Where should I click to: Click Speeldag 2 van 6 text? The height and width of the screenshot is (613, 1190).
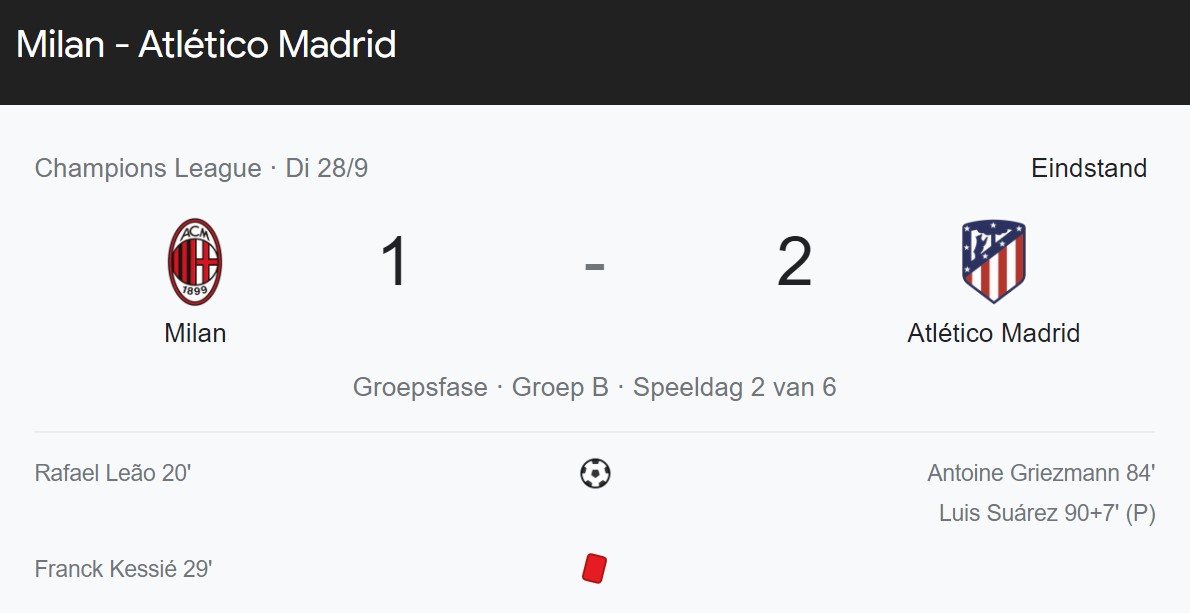coord(735,387)
